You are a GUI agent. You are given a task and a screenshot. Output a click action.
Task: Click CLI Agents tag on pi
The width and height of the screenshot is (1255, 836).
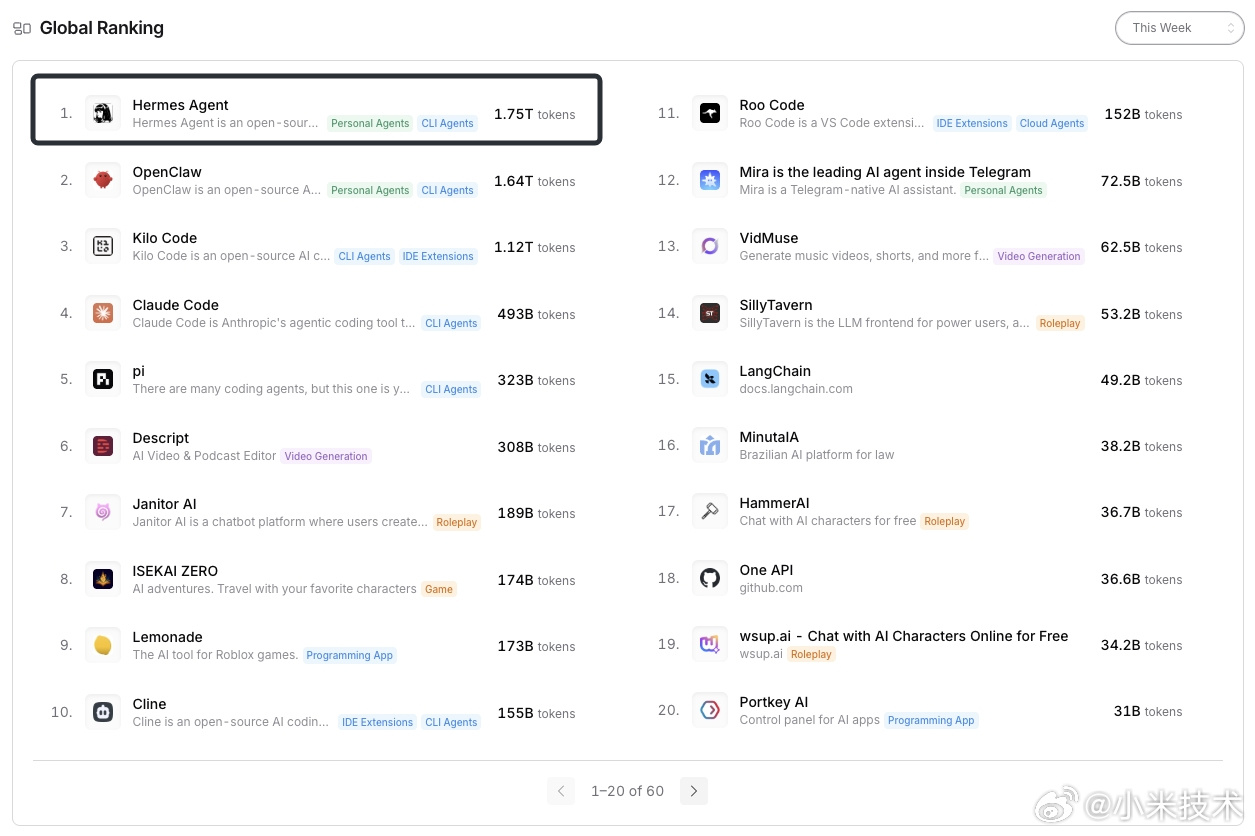click(x=451, y=390)
